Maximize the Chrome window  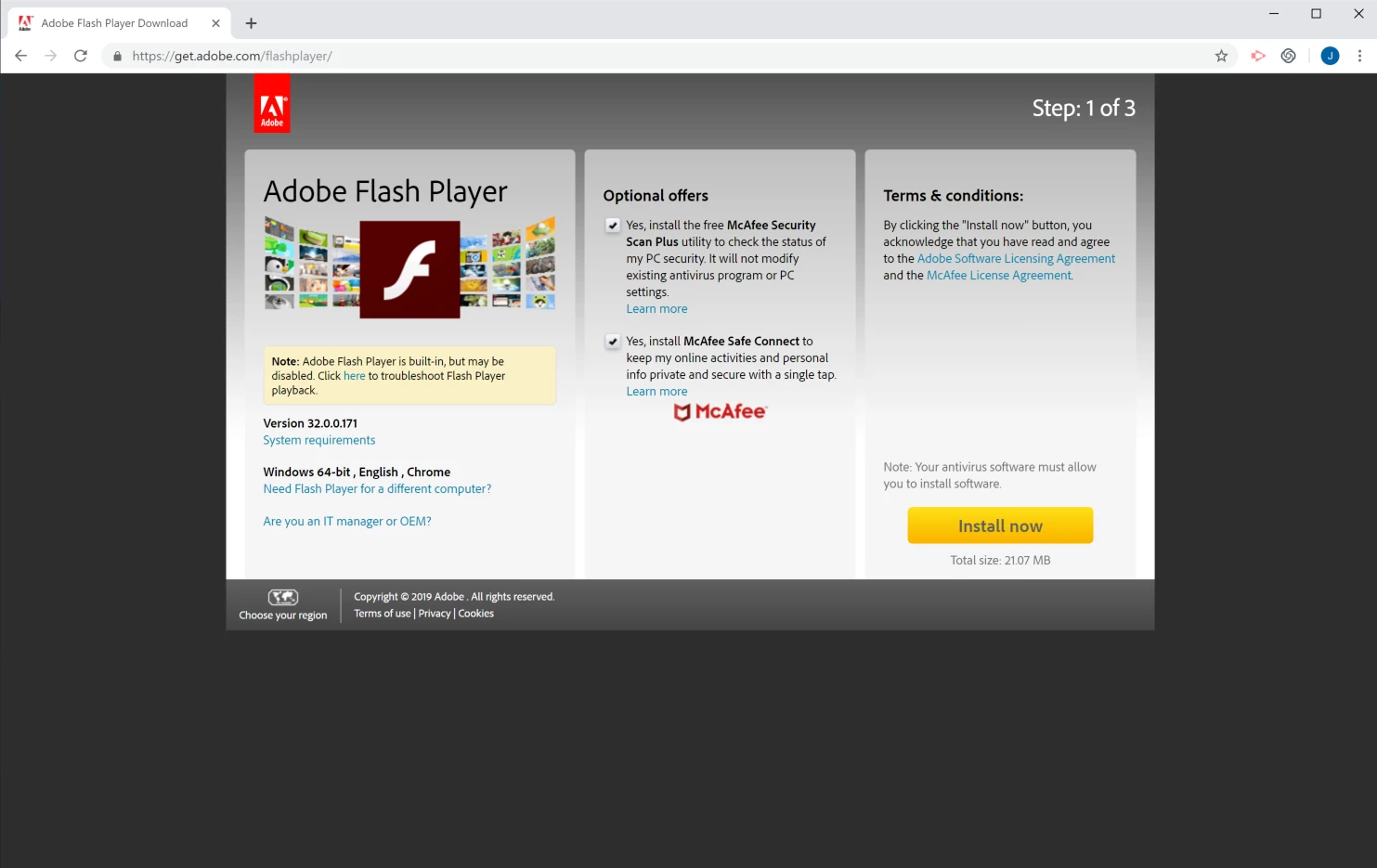tap(1316, 14)
